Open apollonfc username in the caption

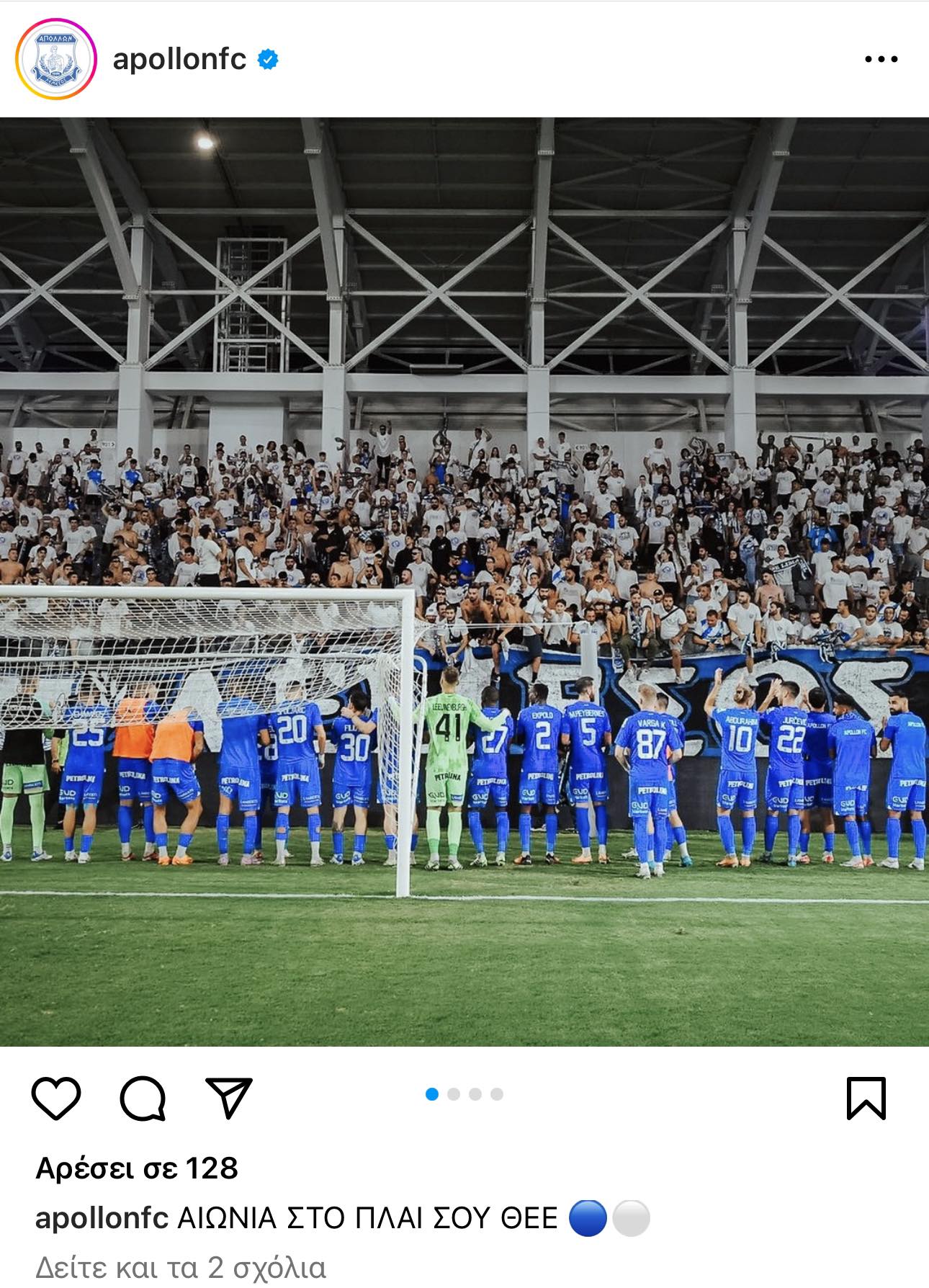click(102, 1218)
